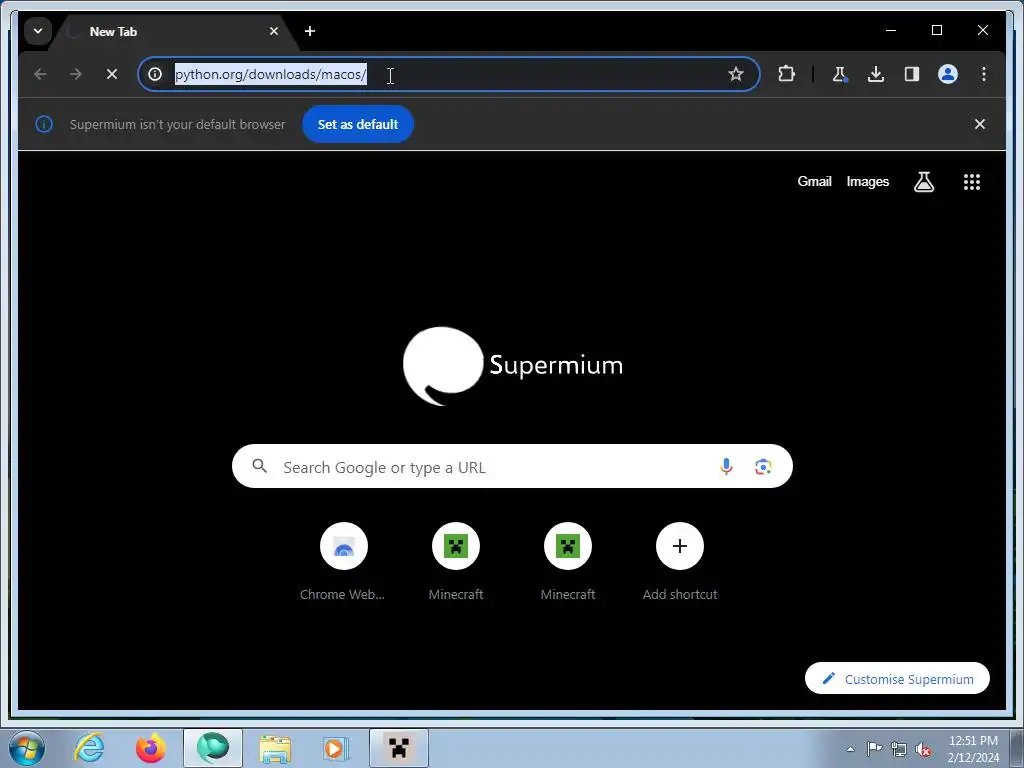Open Action Center flag icon
The width and height of the screenshot is (1024, 768).
coord(874,749)
